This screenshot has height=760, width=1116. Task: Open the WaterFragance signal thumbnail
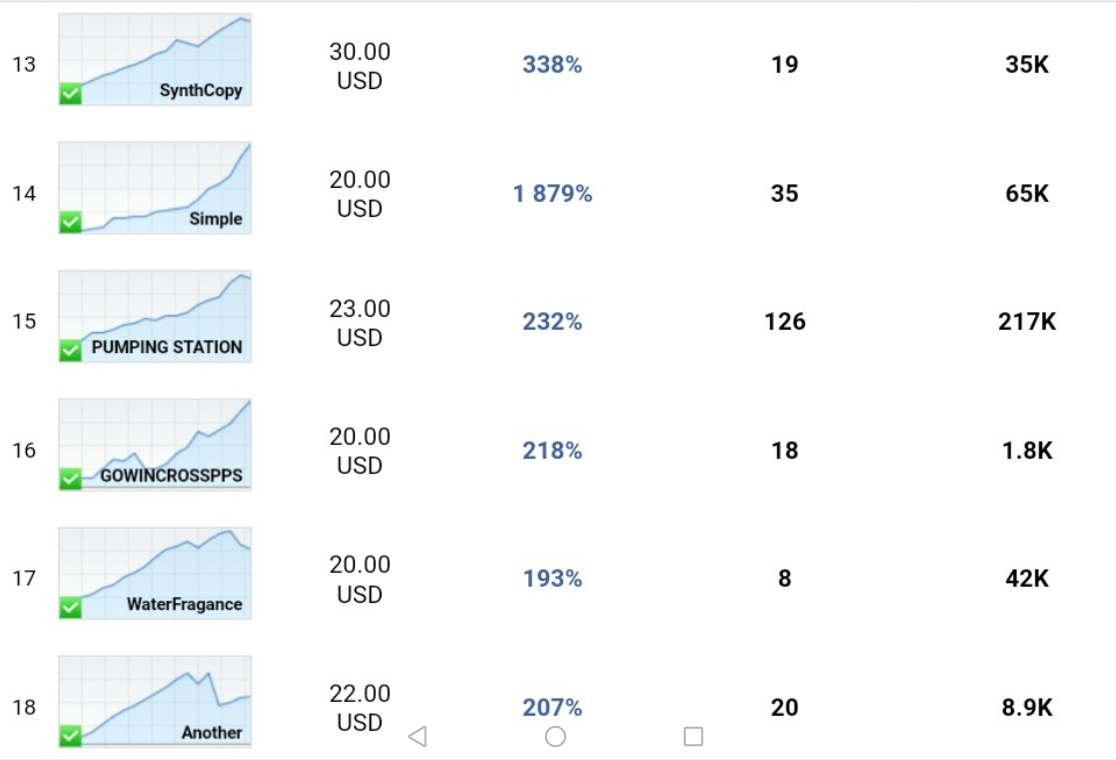(x=155, y=573)
